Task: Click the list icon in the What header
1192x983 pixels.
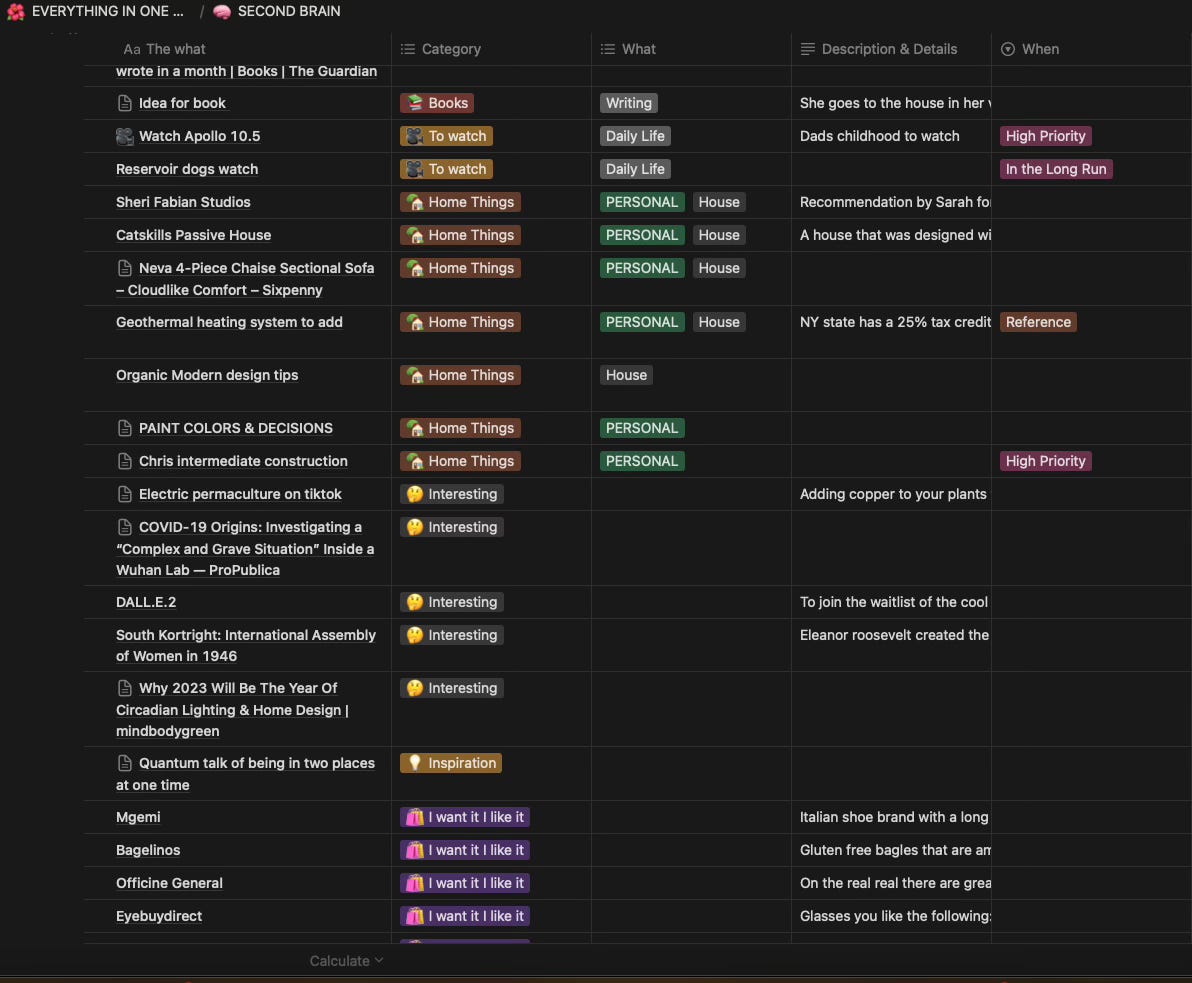Action: (x=608, y=49)
